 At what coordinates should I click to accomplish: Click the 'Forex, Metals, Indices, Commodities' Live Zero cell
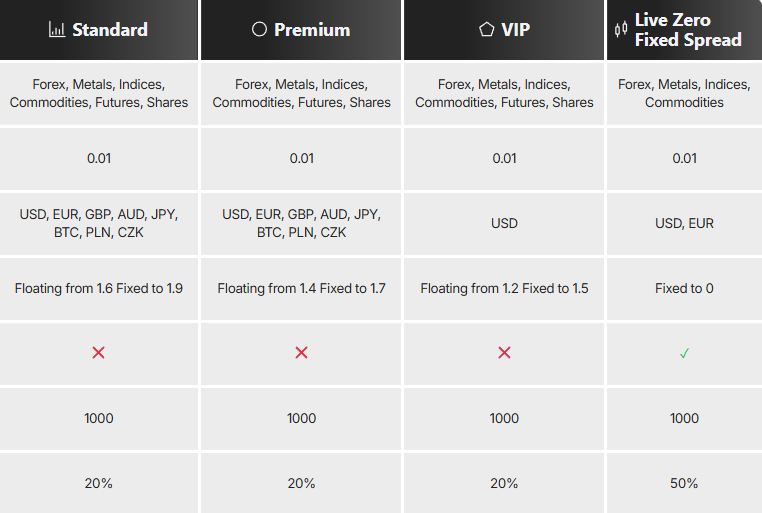[x=684, y=93]
